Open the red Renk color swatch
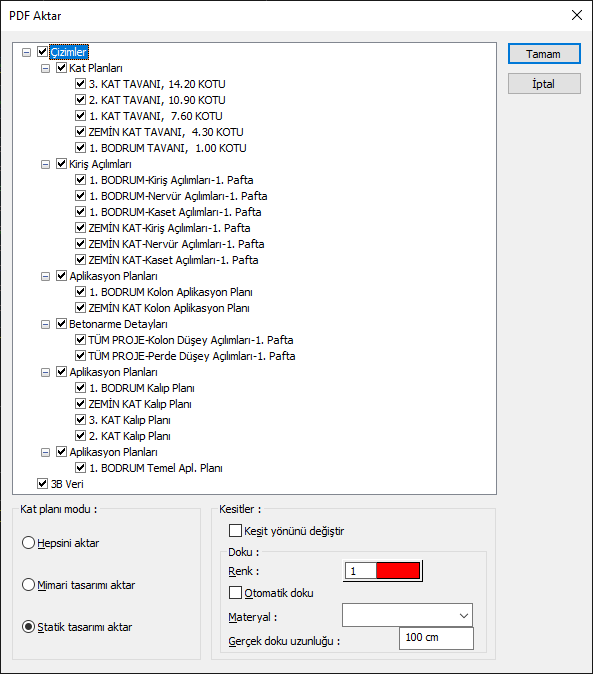The width and height of the screenshot is (593, 674). (x=398, y=571)
